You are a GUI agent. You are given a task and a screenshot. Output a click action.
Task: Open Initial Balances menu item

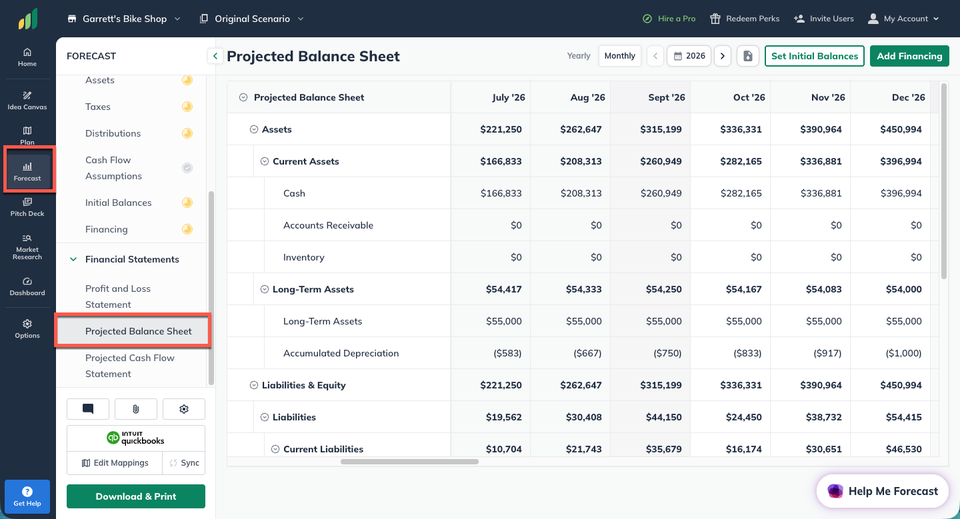point(118,203)
